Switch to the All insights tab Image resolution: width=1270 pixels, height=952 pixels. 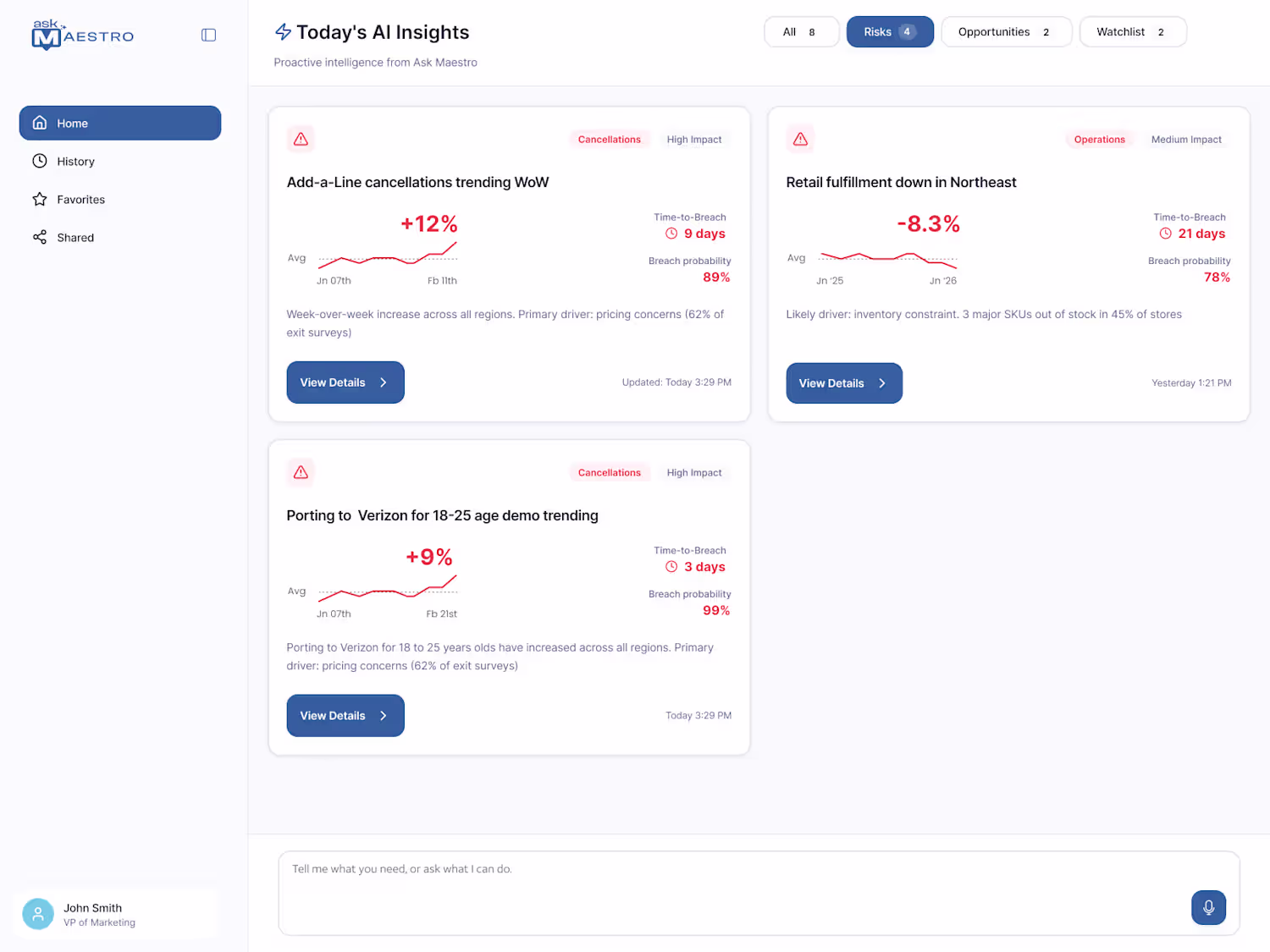pos(801,32)
